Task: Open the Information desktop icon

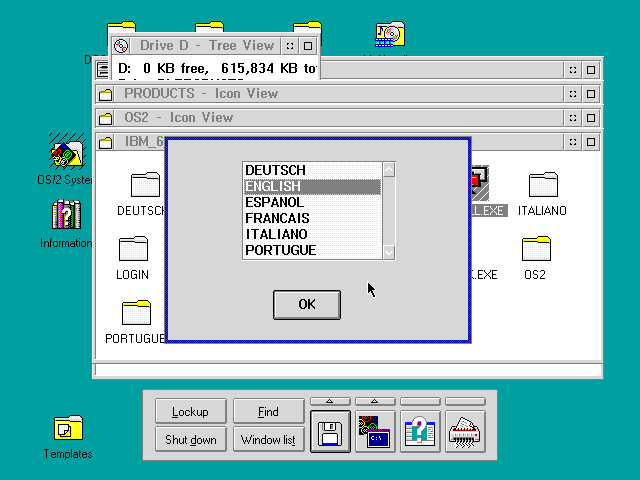Action: click(x=67, y=214)
